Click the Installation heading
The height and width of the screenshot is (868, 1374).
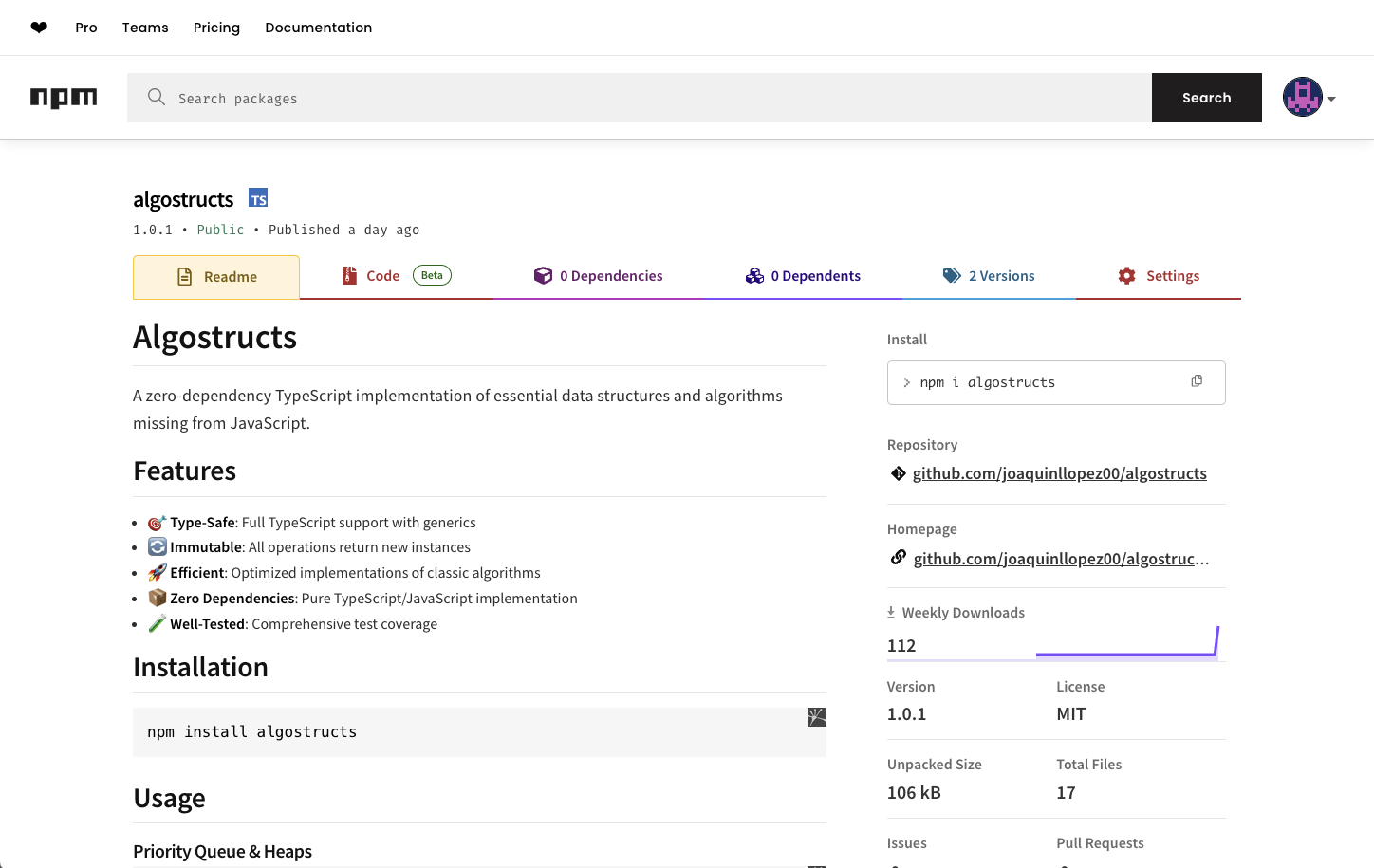(x=200, y=668)
